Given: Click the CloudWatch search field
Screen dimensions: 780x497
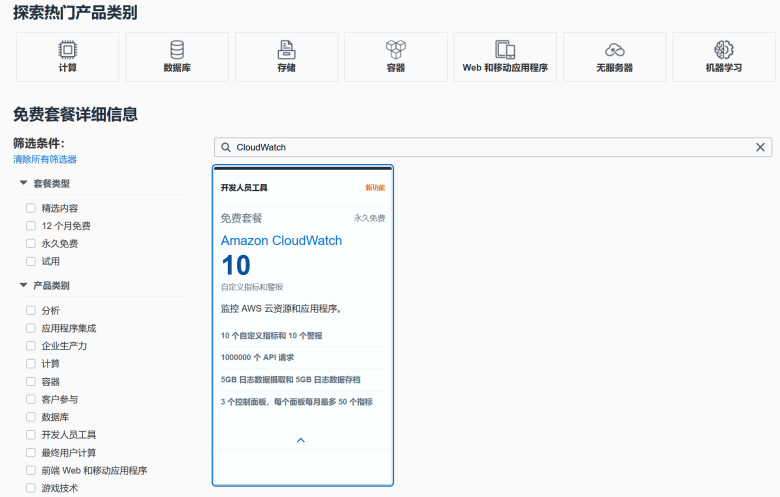Looking at the screenshot, I should pyautogui.click(x=493, y=147).
